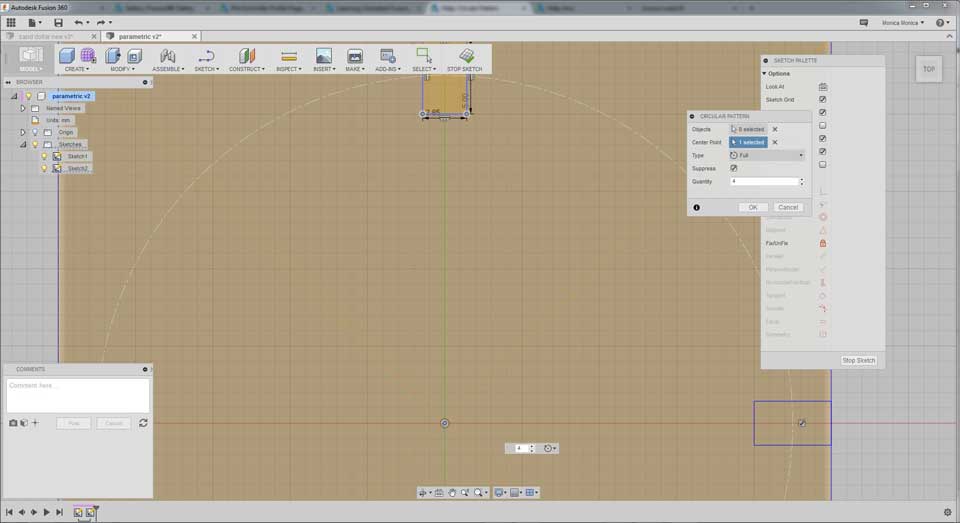Click the Redo arrow
This screenshot has height=523, width=960.
point(101,23)
